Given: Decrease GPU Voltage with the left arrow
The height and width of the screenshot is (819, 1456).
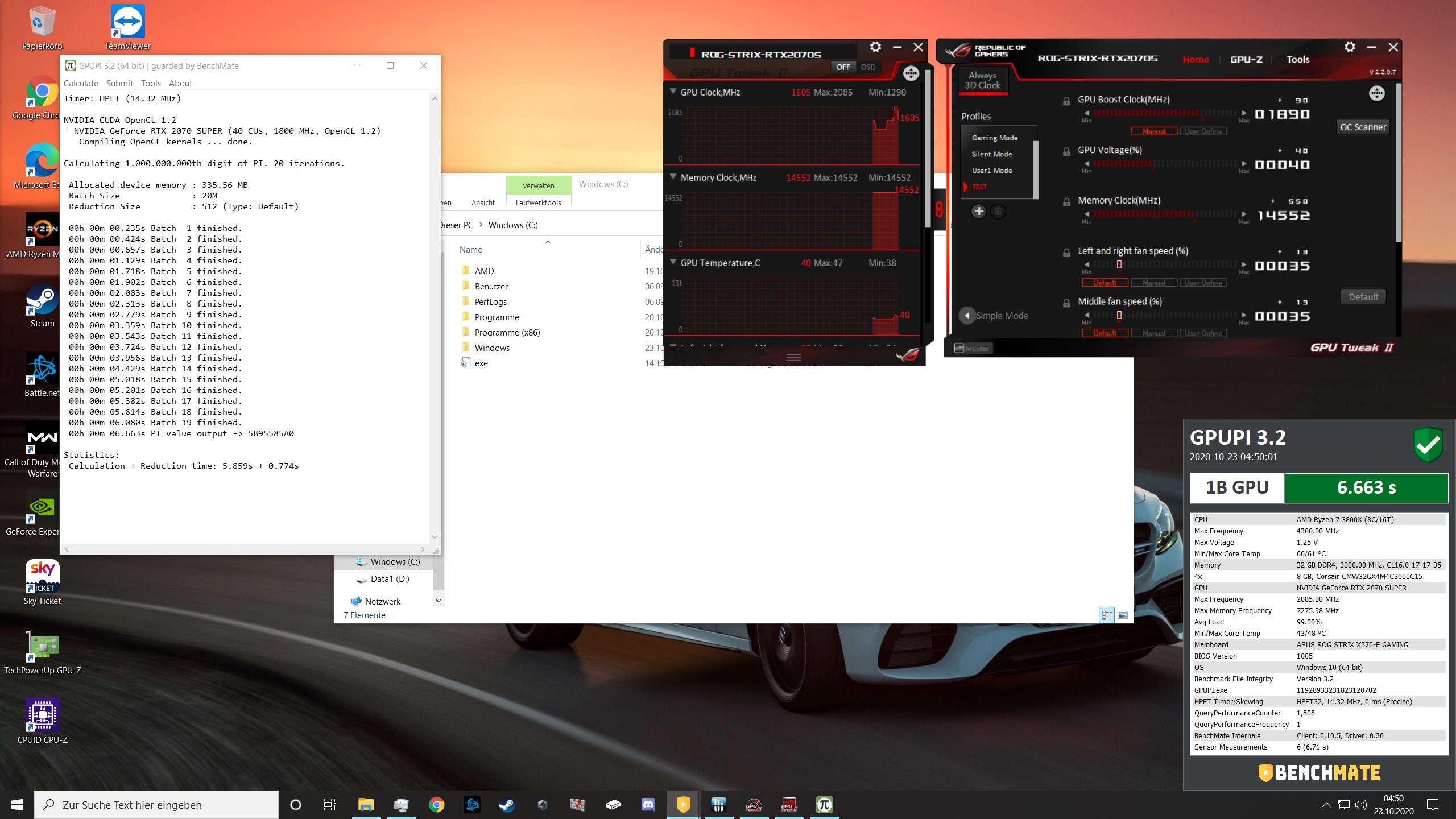Looking at the screenshot, I should [1086, 164].
